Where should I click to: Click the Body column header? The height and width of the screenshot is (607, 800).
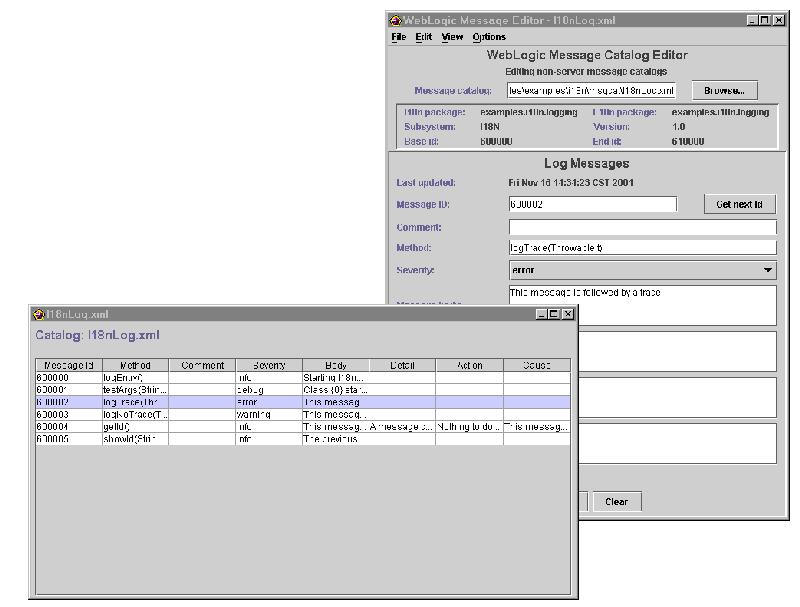(336, 365)
